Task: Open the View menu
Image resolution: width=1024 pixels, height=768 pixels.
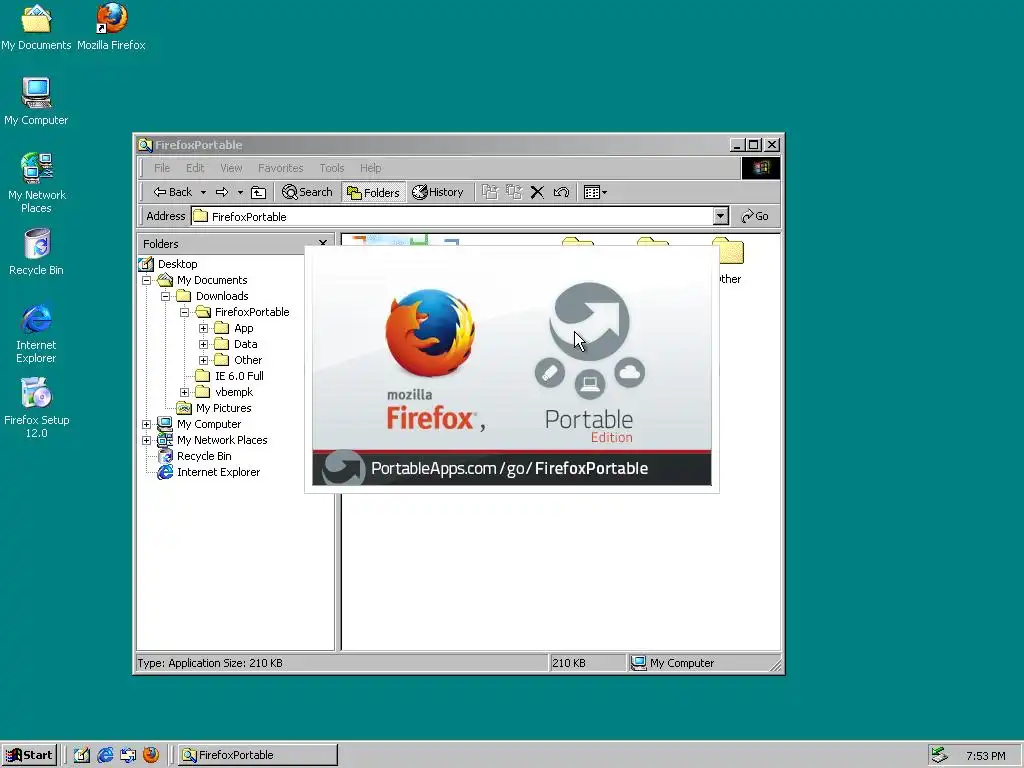Action: pos(231,168)
